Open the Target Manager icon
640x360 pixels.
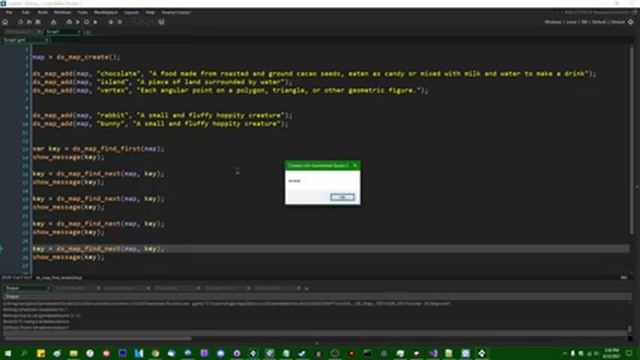[x=631, y=22]
